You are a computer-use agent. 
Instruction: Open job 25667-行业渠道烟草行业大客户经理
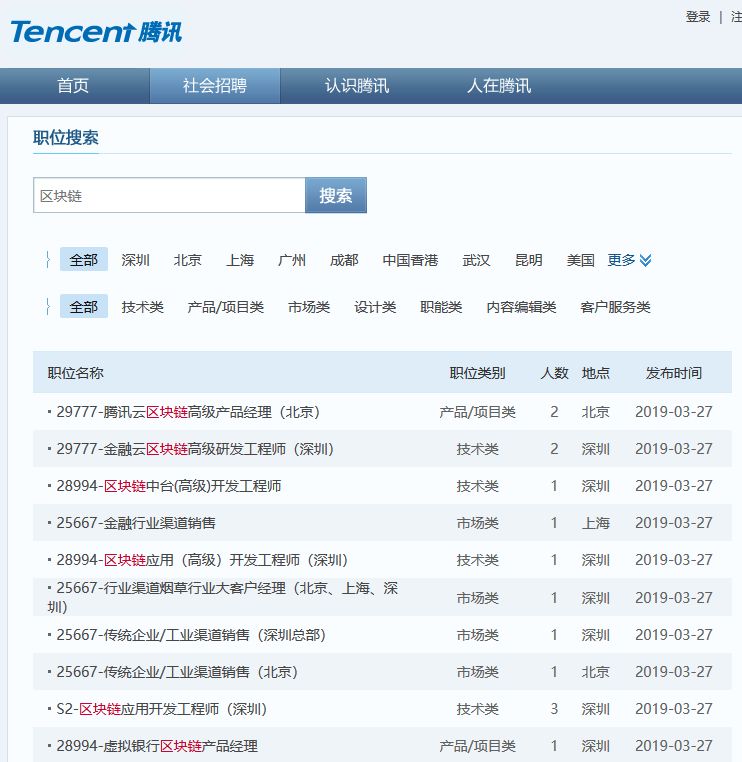click(223, 597)
